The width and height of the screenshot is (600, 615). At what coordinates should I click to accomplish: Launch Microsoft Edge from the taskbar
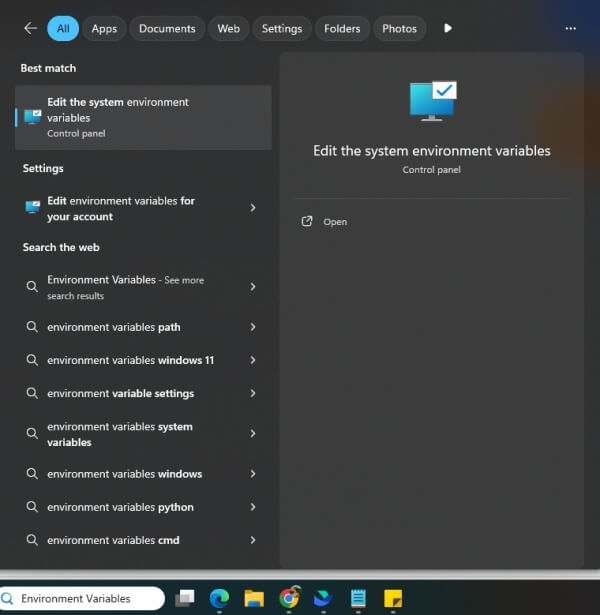tap(219, 598)
